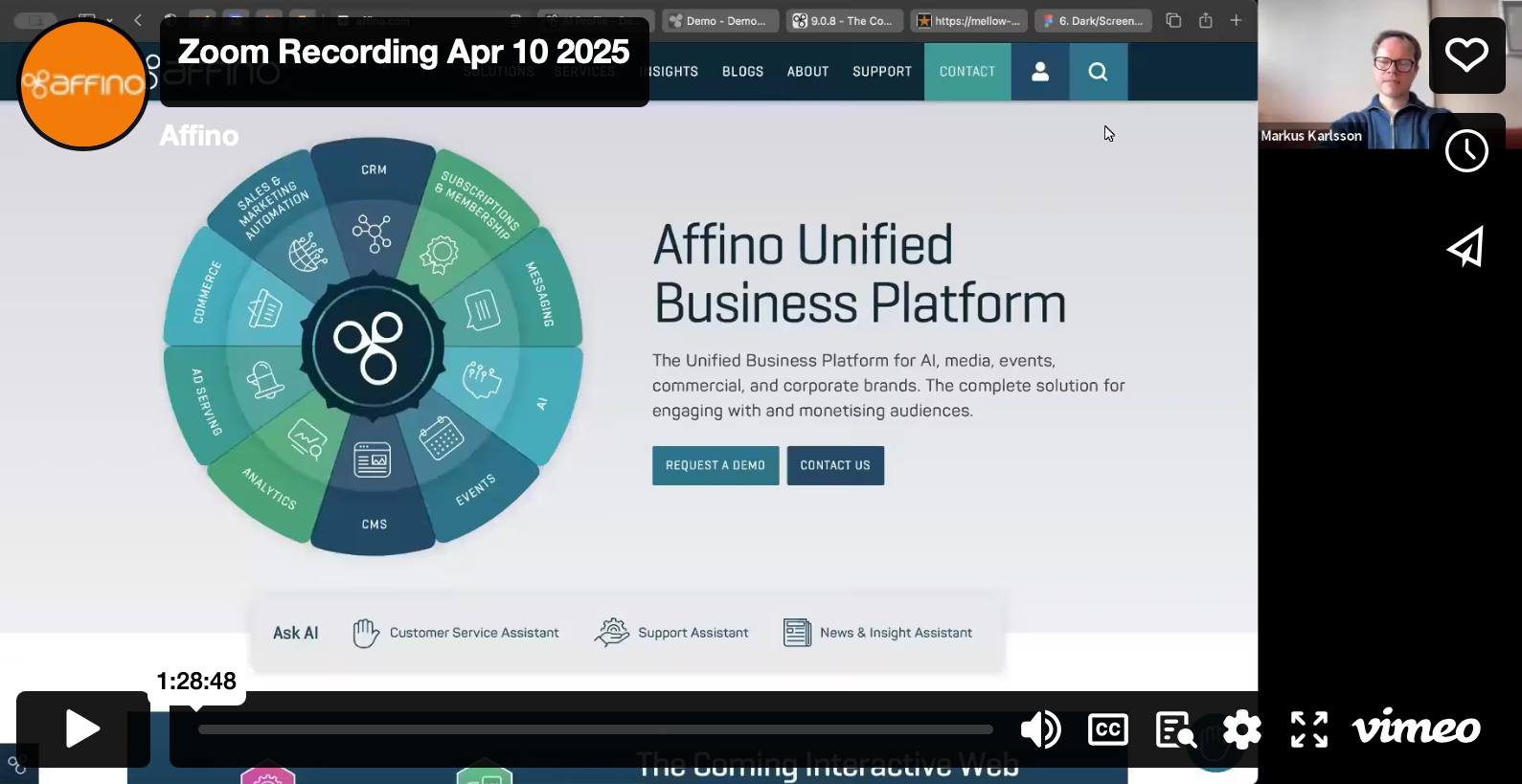This screenshot has width=1522, height=784.
Task: Select the Sales & Marketing globe icon
Action: (307, 253)
